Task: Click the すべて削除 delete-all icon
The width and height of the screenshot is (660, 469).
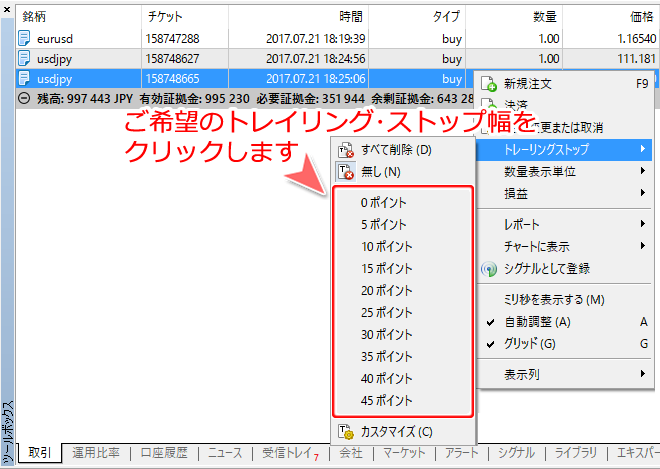Action: click(346, 150)
